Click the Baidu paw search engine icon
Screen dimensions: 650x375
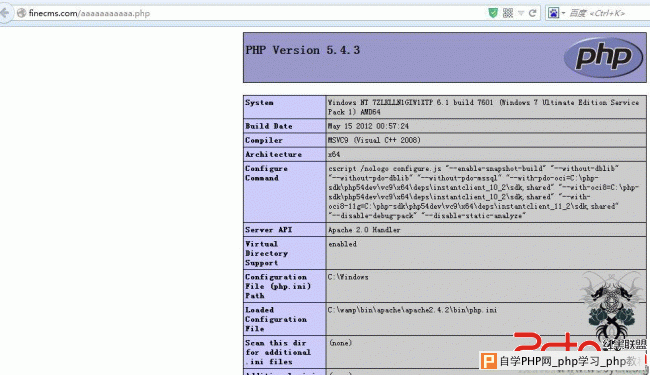pyautogui.click(x=553, y=13)
